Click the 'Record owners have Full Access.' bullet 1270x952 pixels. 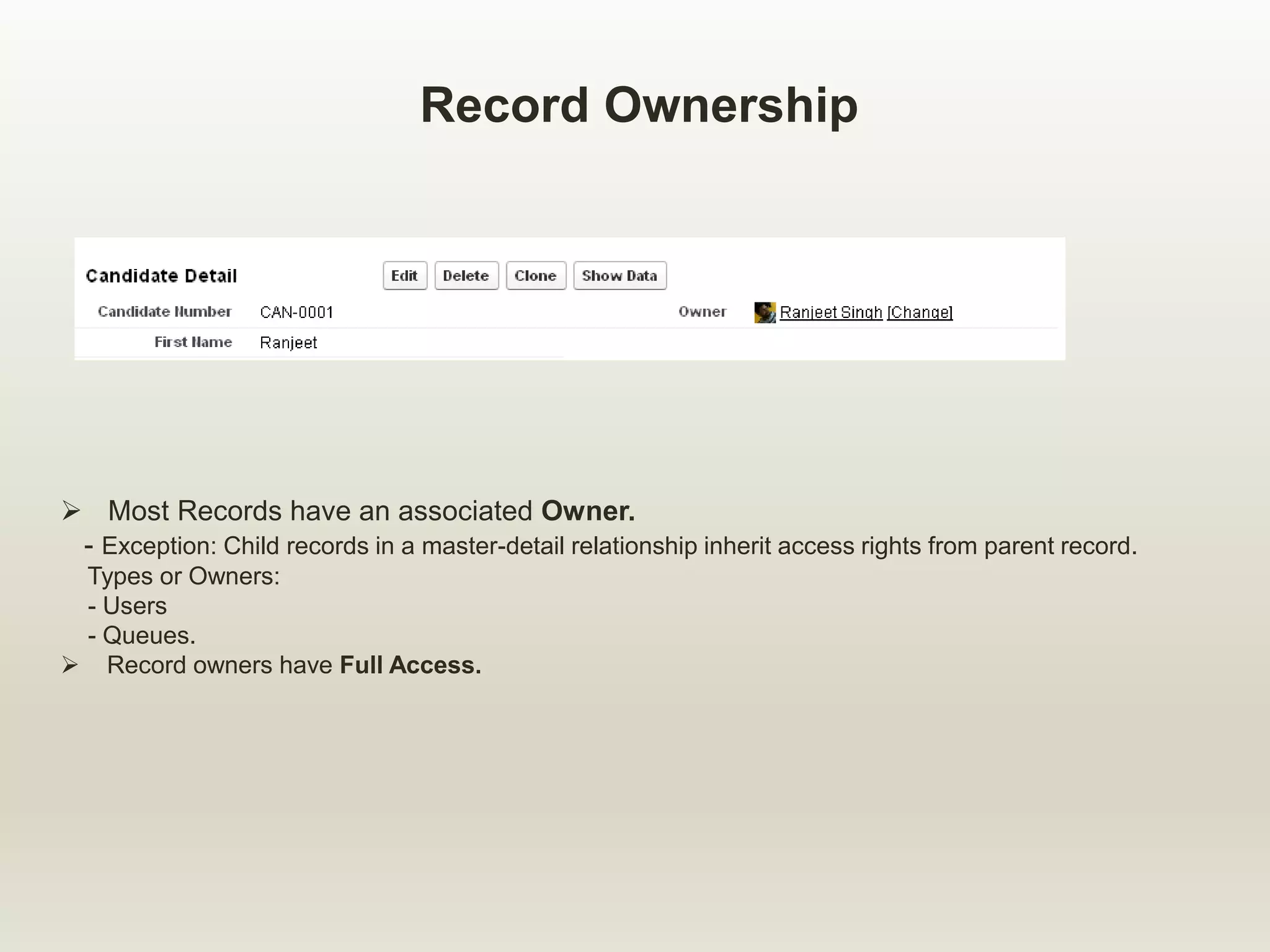(294, 665)
